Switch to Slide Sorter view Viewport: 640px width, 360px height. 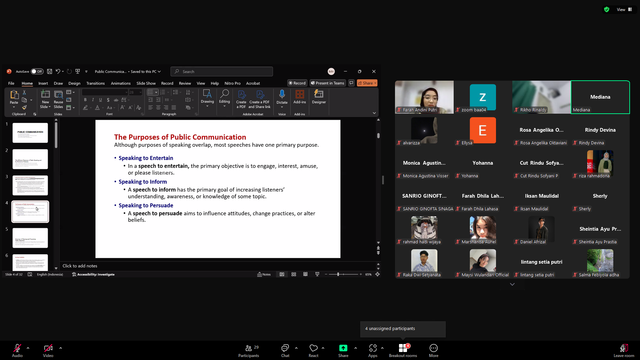293,274
